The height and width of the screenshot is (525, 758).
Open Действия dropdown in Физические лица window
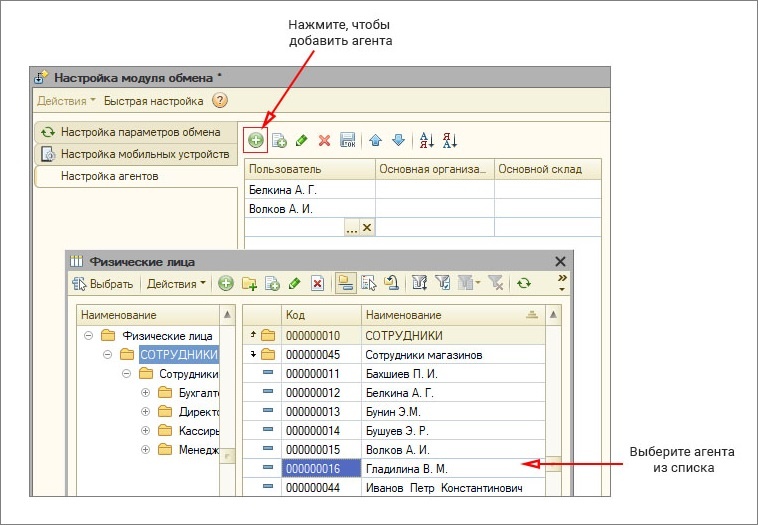(x=176, y=284)
